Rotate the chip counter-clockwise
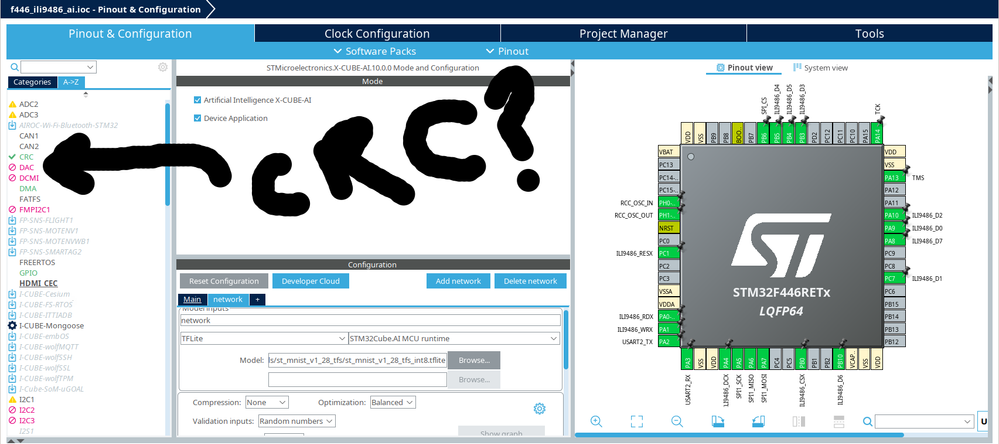This screenshot has height=444, width=999. 758,421
